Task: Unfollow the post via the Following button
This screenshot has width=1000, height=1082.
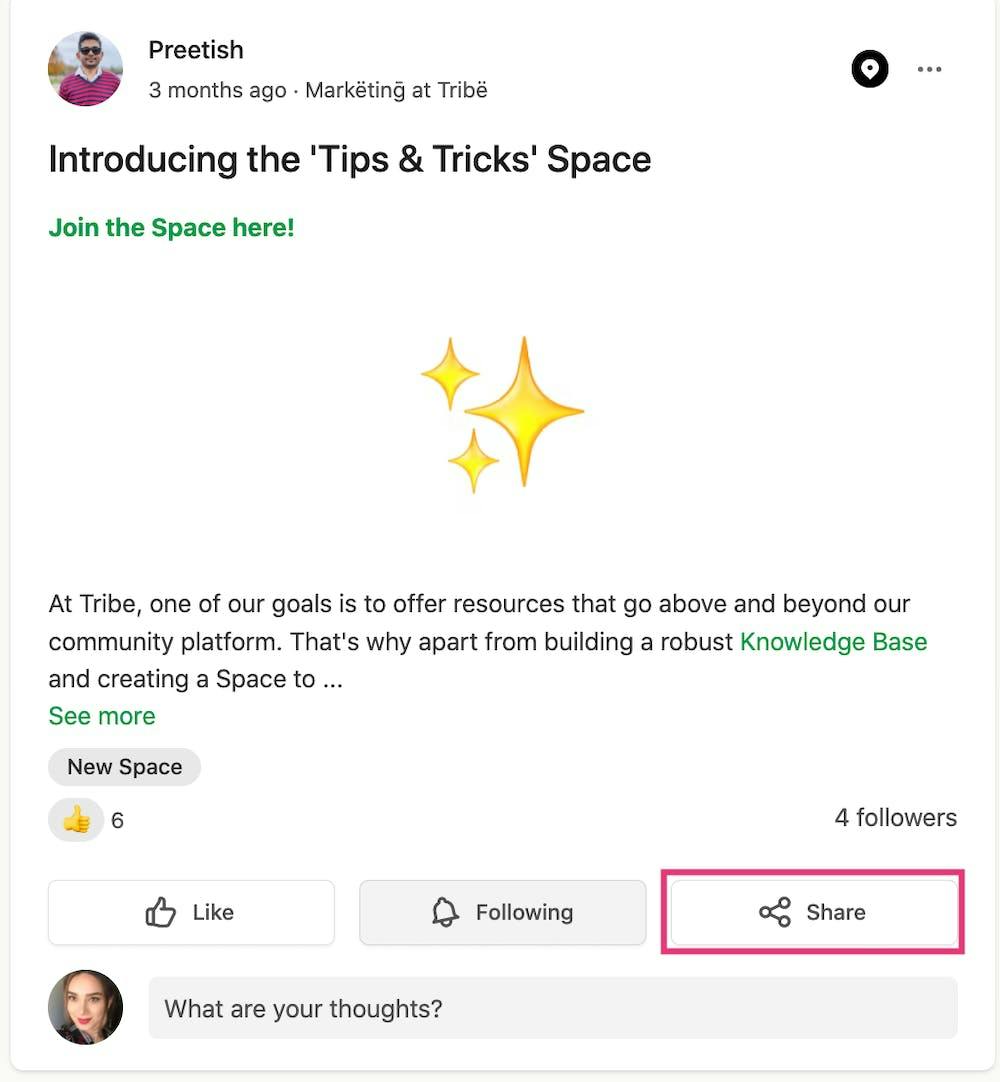Action: click(502, 912)
